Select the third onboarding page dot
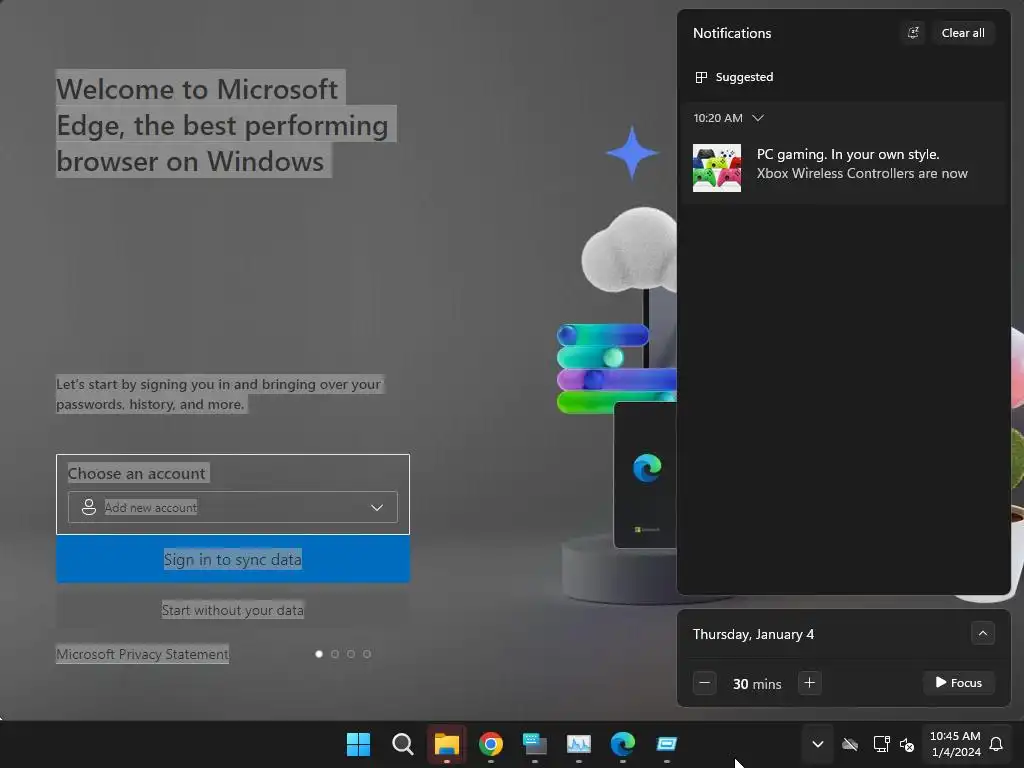The width and height of the screenshot is (1024, 768). pos(351,654)
